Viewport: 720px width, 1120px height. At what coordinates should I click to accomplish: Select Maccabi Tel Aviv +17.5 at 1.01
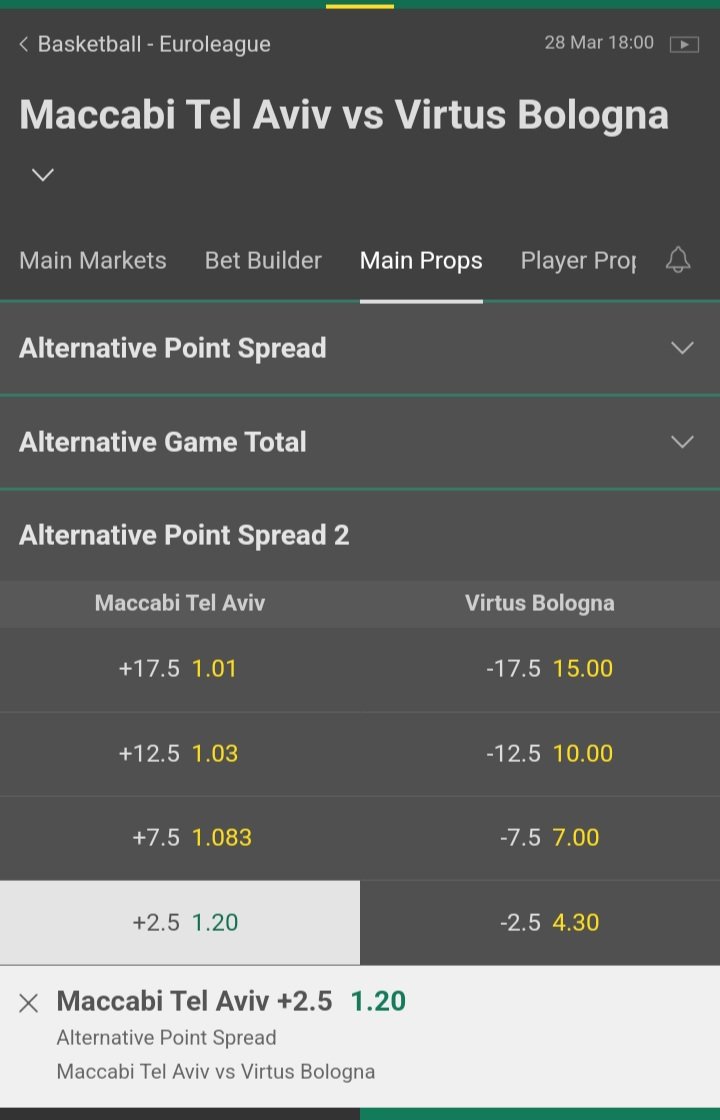179,669
